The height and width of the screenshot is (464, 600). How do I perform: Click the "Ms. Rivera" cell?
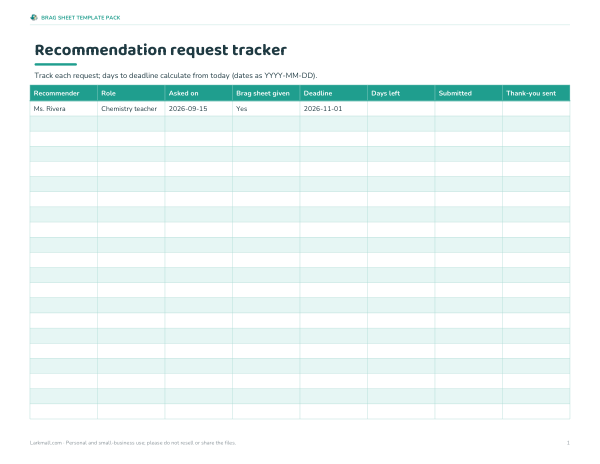[64, 109]
